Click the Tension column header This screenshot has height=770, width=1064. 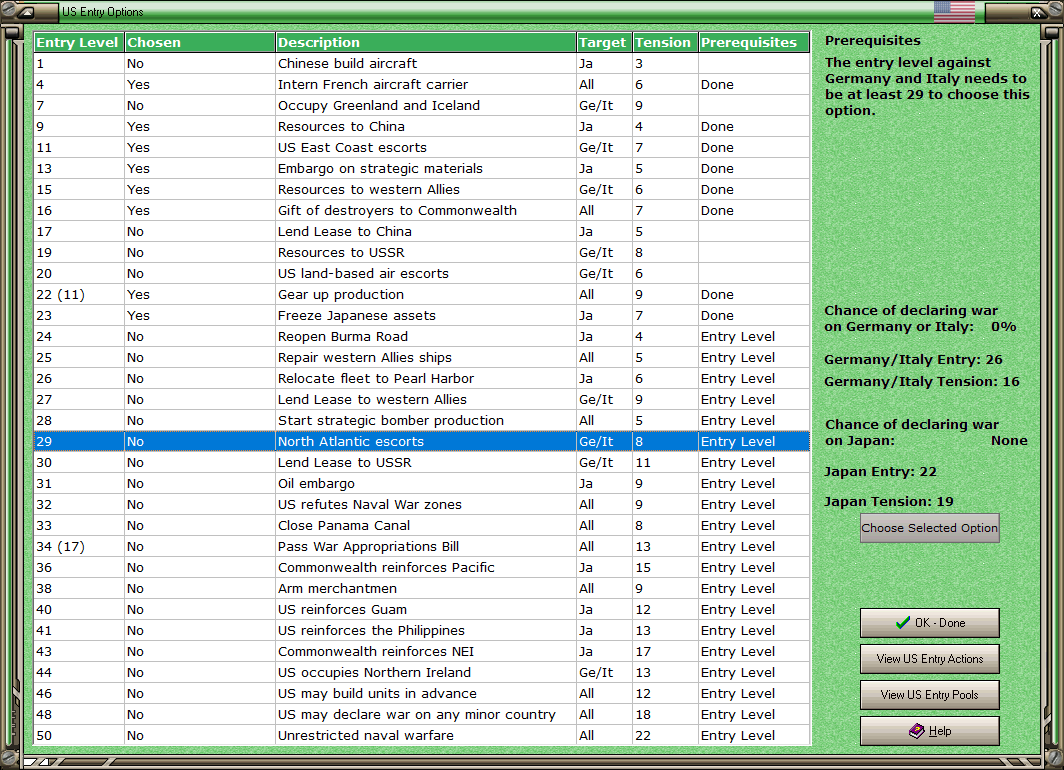click(x=666, y=42)
